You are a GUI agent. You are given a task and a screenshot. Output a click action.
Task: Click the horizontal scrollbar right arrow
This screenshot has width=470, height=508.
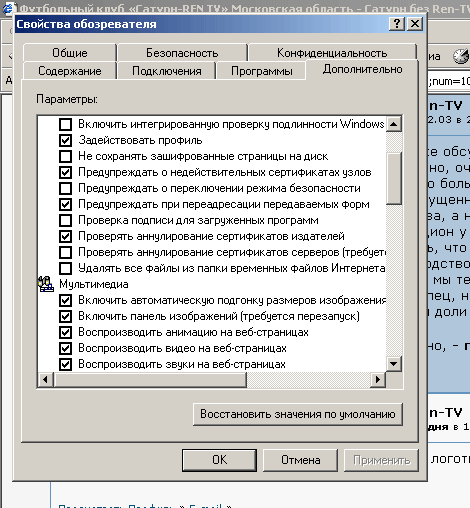[378, 379]
